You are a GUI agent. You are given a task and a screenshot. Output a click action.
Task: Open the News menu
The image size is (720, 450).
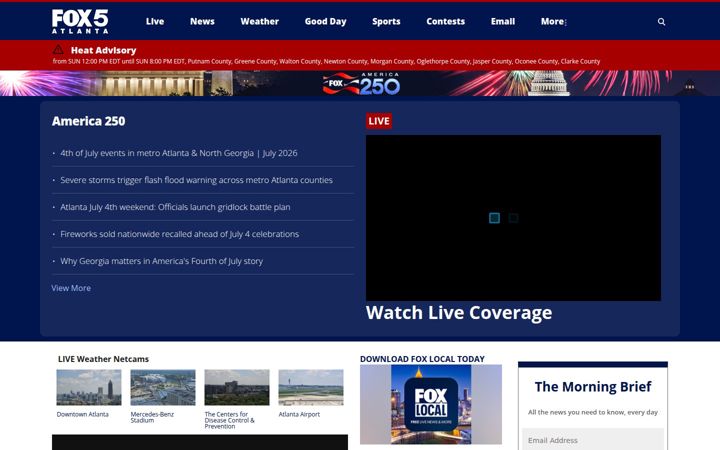click(x=202, y=21)
